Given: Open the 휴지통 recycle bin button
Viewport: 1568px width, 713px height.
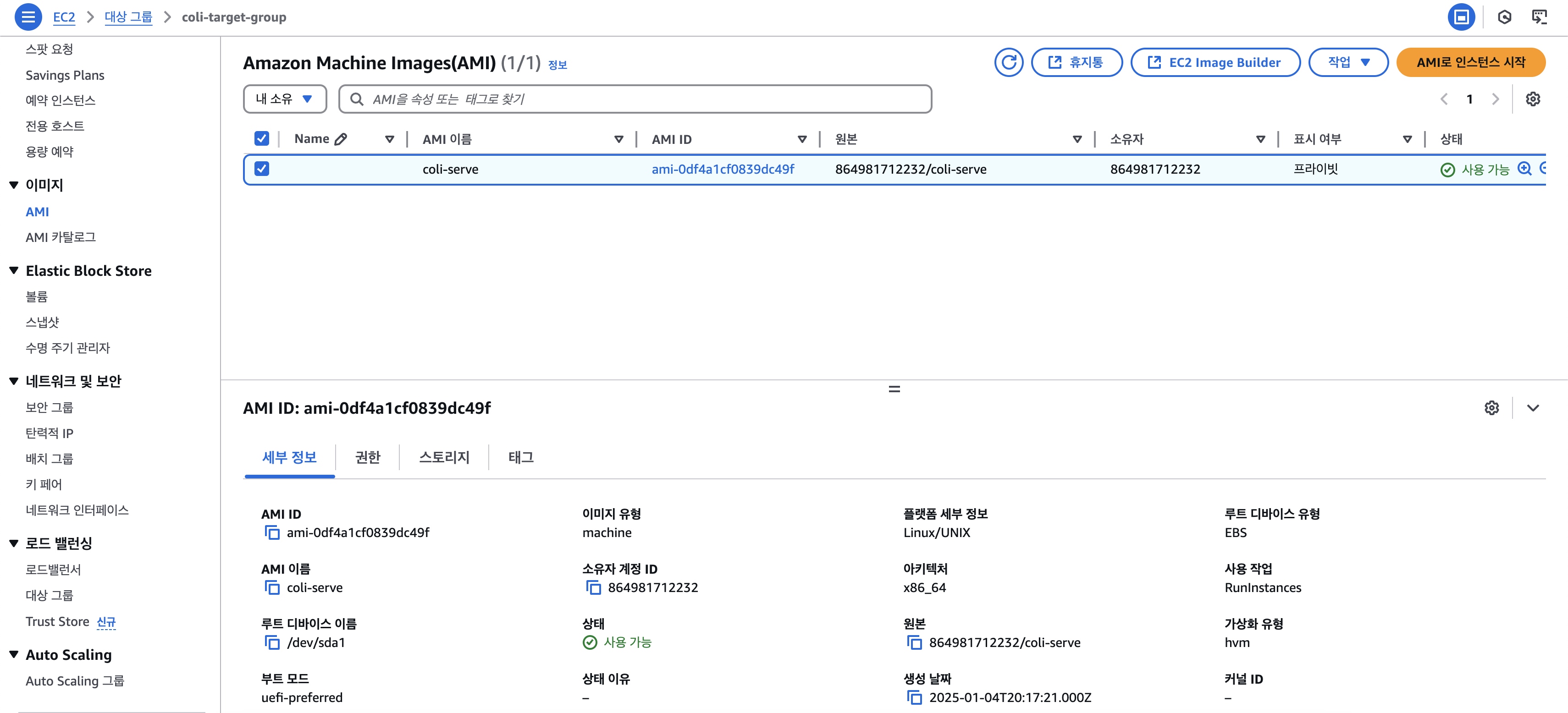Looking at the screenshot, I should click(x=1076, y=62).
